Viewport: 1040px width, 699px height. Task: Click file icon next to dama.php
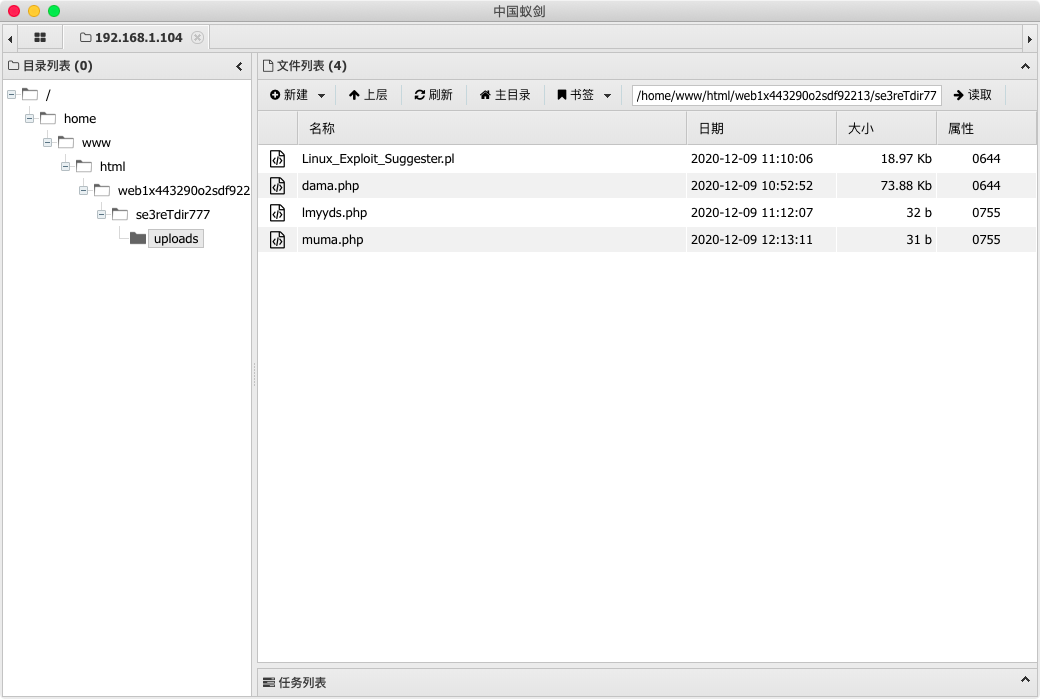click(278, 185)
